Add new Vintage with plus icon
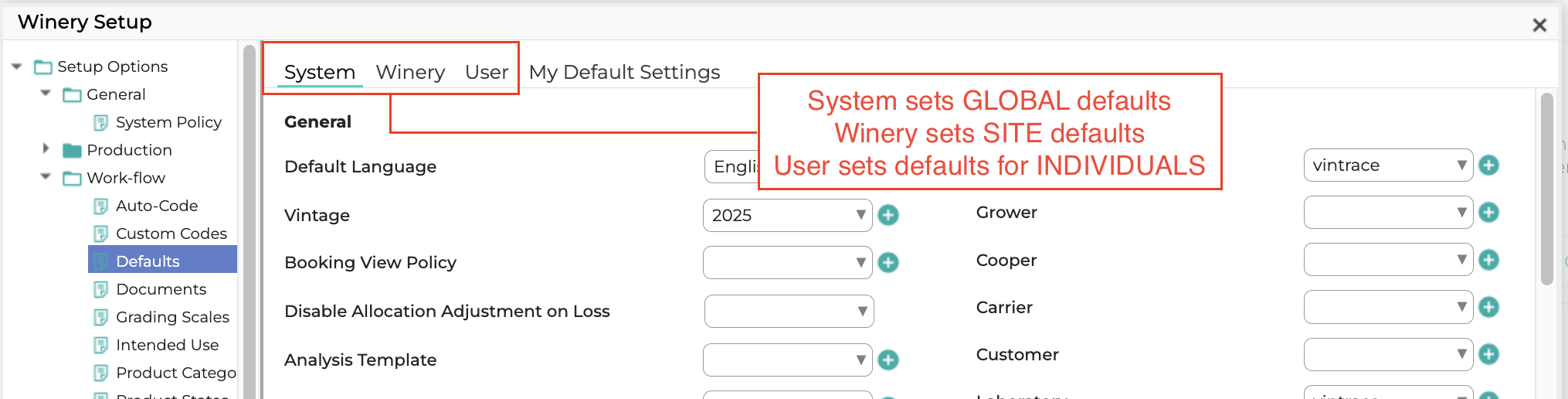Screen dimensions: 1568x399 (888, 215)
